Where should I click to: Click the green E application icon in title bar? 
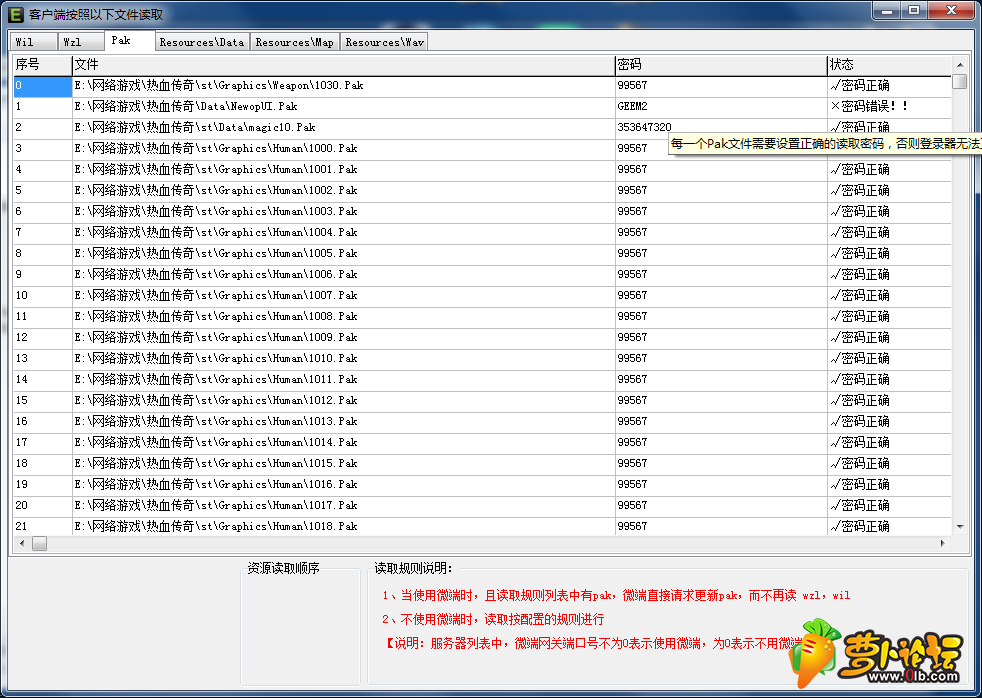[x=15, y=13]
